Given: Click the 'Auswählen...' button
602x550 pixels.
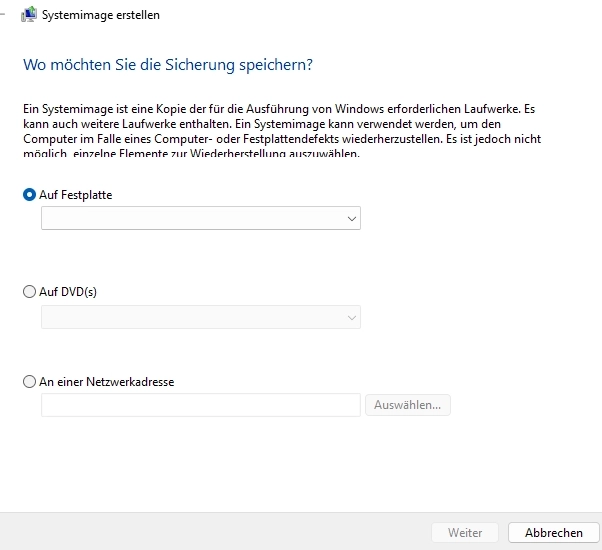Looking at the screenshot, I should click(x=408, y=405).
